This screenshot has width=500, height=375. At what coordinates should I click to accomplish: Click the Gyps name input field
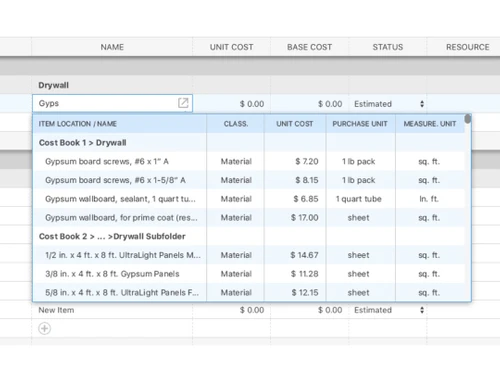click(x=112, y=103)
